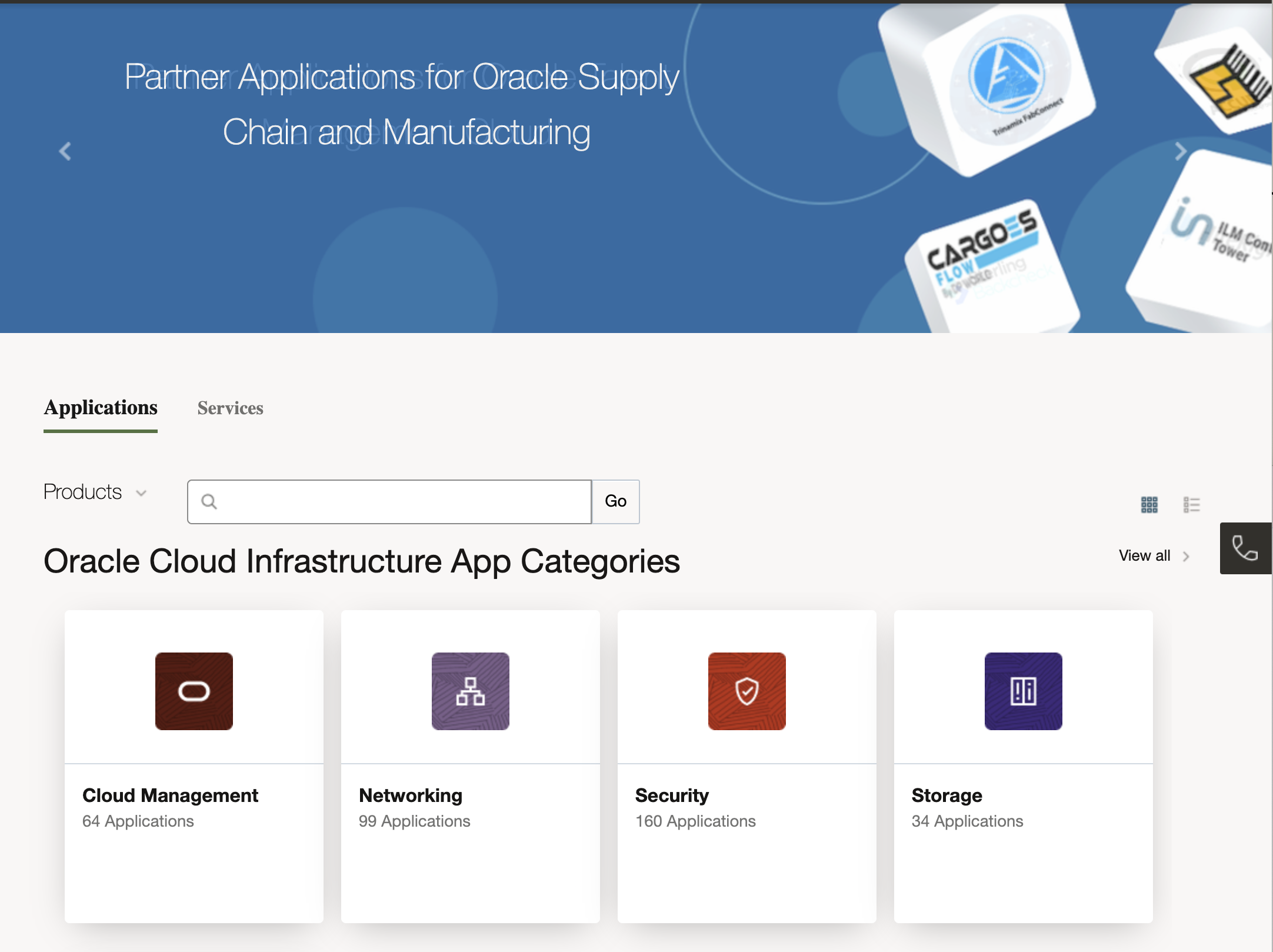This screenshot has height=952, width=1273.
Task: Click 'Oracle Cloud Infrastructure App Categories' heading
Action: click(362, 561)
